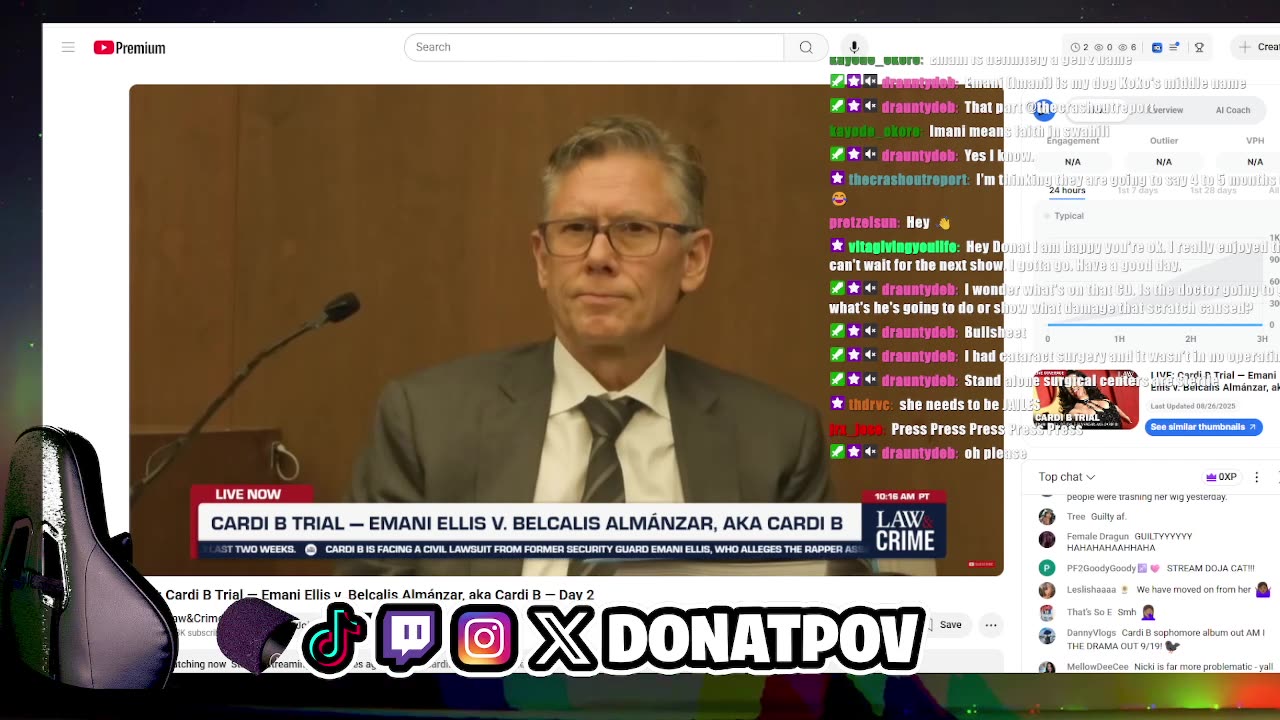
Task: Click the X overlay logo
Action: (561, 637)
